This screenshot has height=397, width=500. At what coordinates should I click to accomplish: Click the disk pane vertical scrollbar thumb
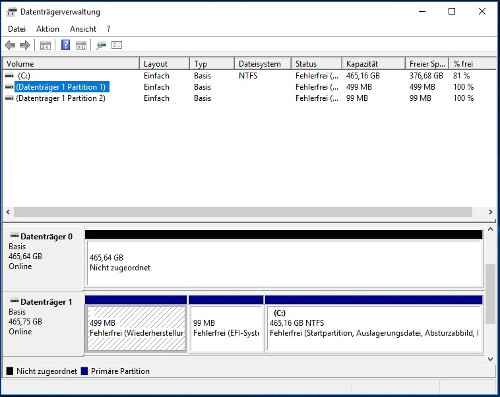click(490, 294)
